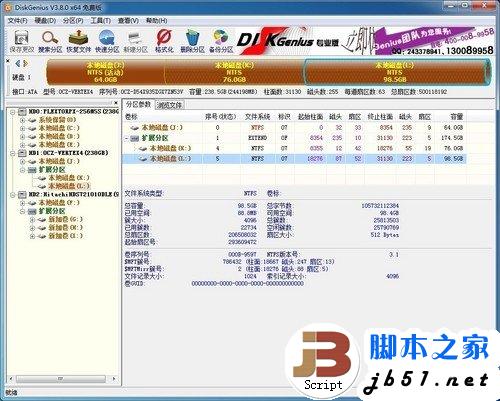The height and width of the screenshot is (401, 500).
Task: Click the EXTEND file system cell
Action: click(257, 138)
